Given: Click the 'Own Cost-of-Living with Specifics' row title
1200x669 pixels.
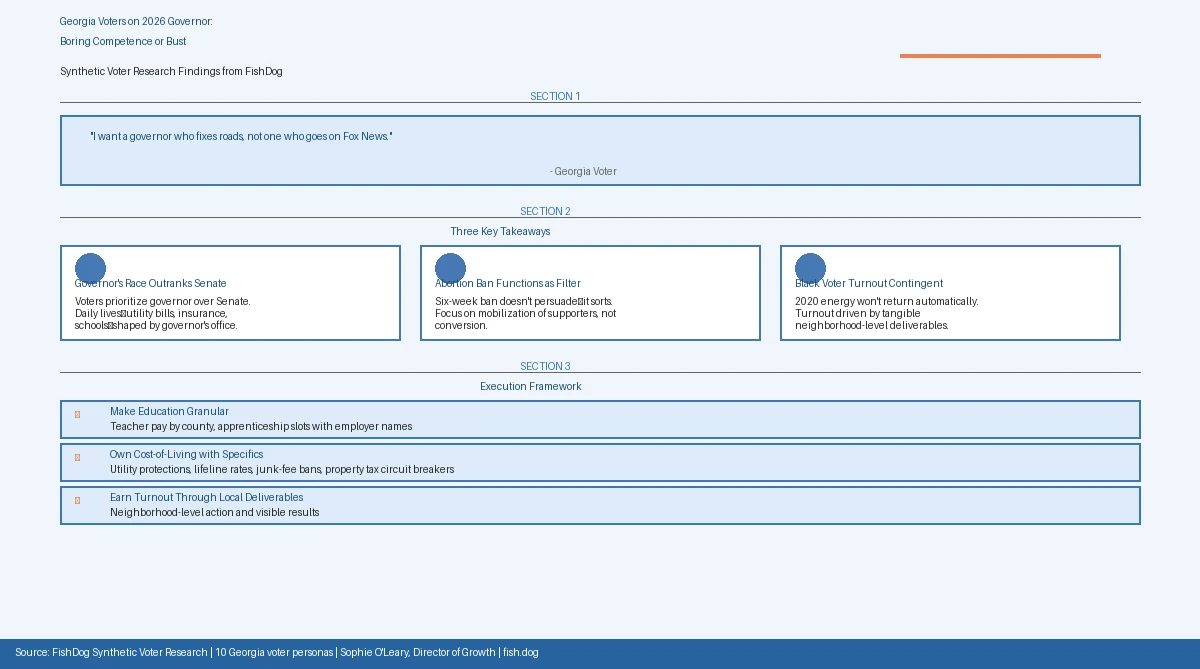Looking at the screenshot, I should [x=186, y=454].
